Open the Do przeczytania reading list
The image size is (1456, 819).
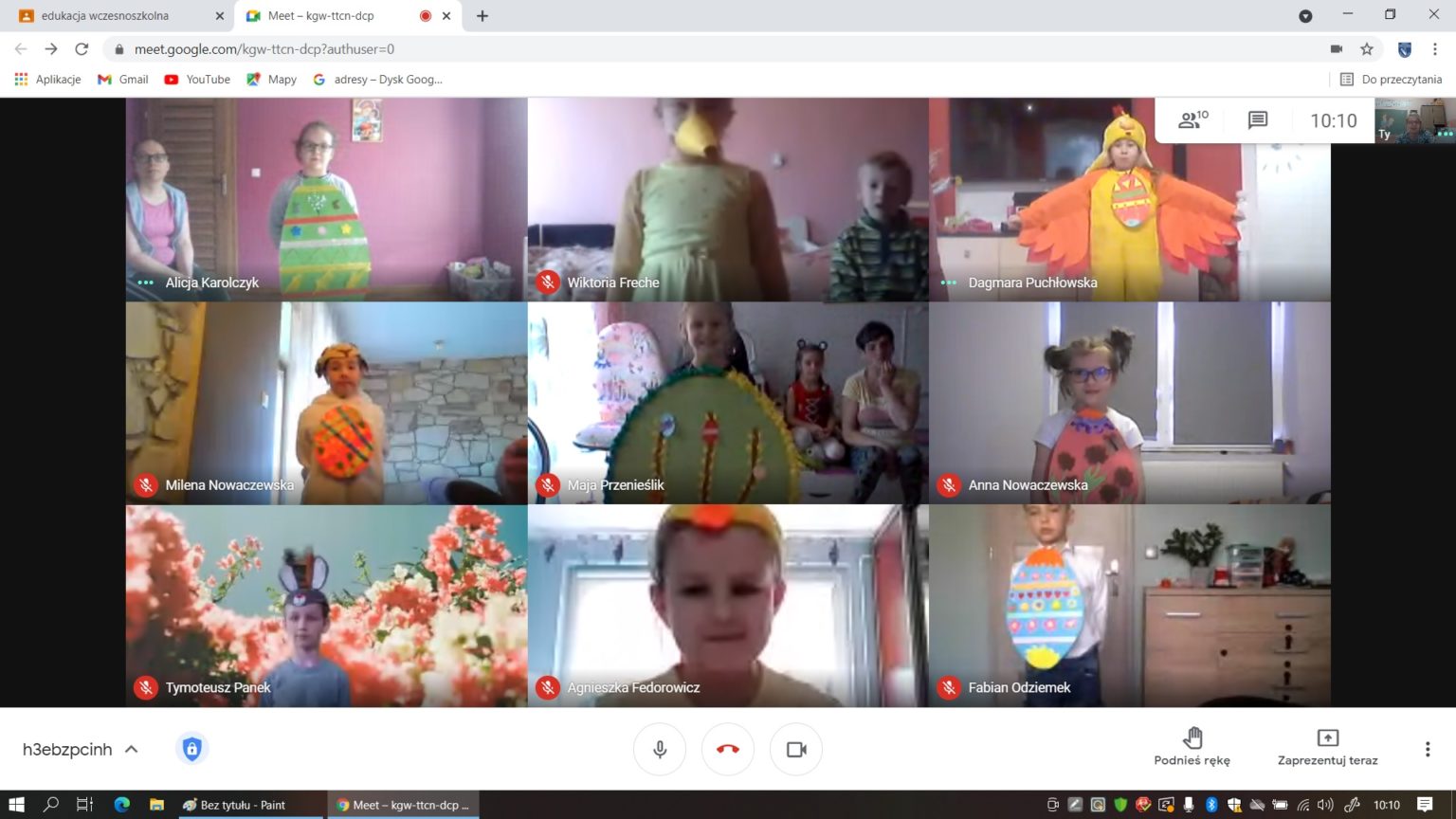pos(1391,80)
